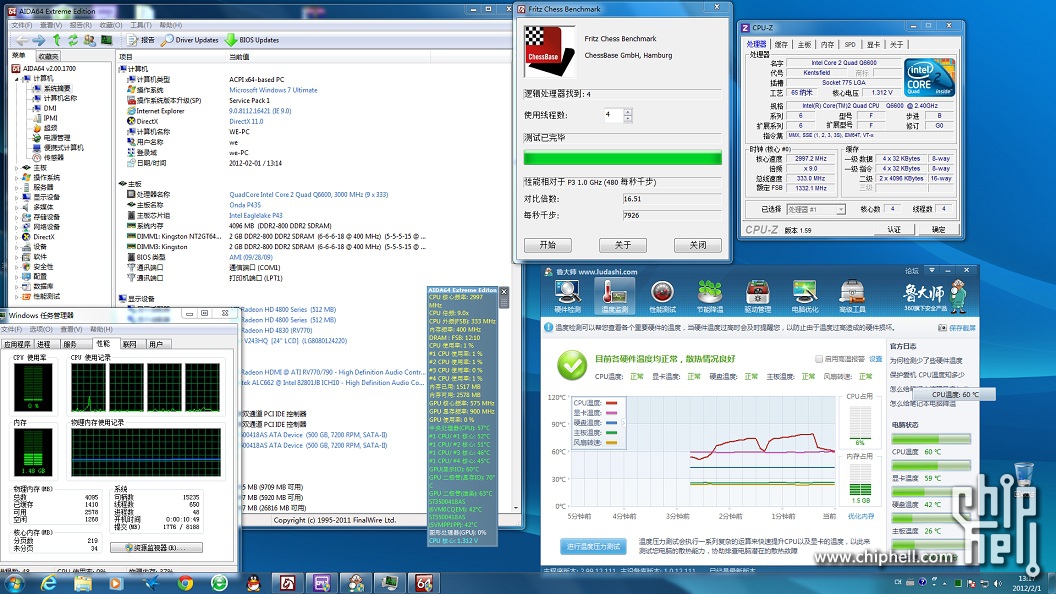The height and width of the screenshot is (594, 1056).
Task: Open 硬件检测 in Ludashi toolbar
Action: pos(567,296)
